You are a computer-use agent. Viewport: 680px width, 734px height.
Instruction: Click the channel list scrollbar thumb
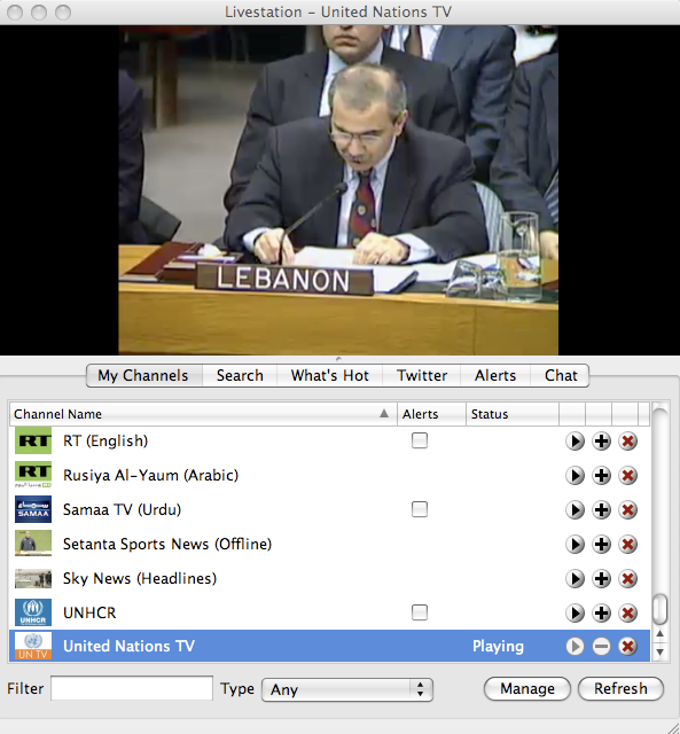660,609
